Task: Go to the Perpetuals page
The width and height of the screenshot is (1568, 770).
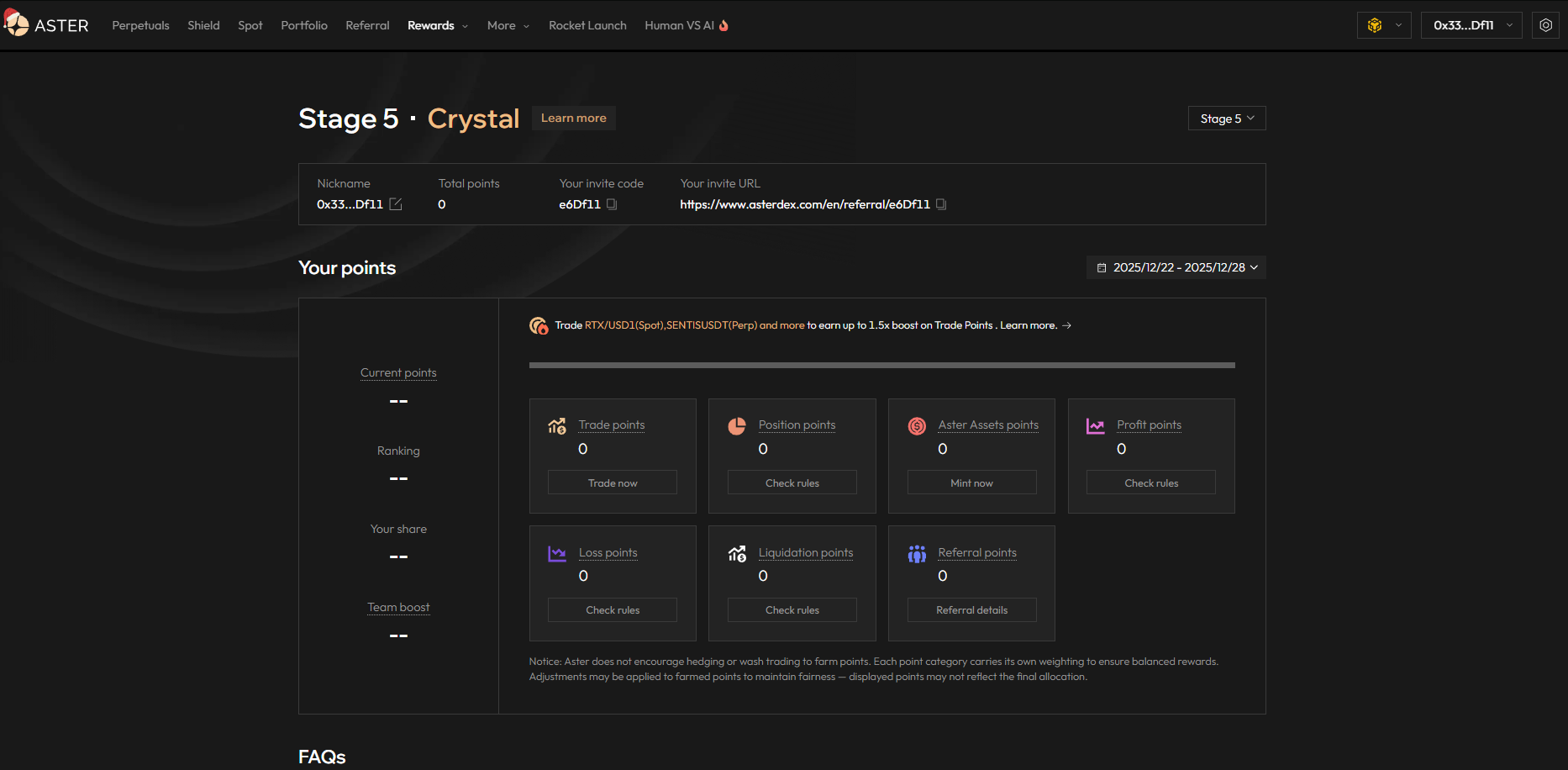Action: (x=140, y=25)
